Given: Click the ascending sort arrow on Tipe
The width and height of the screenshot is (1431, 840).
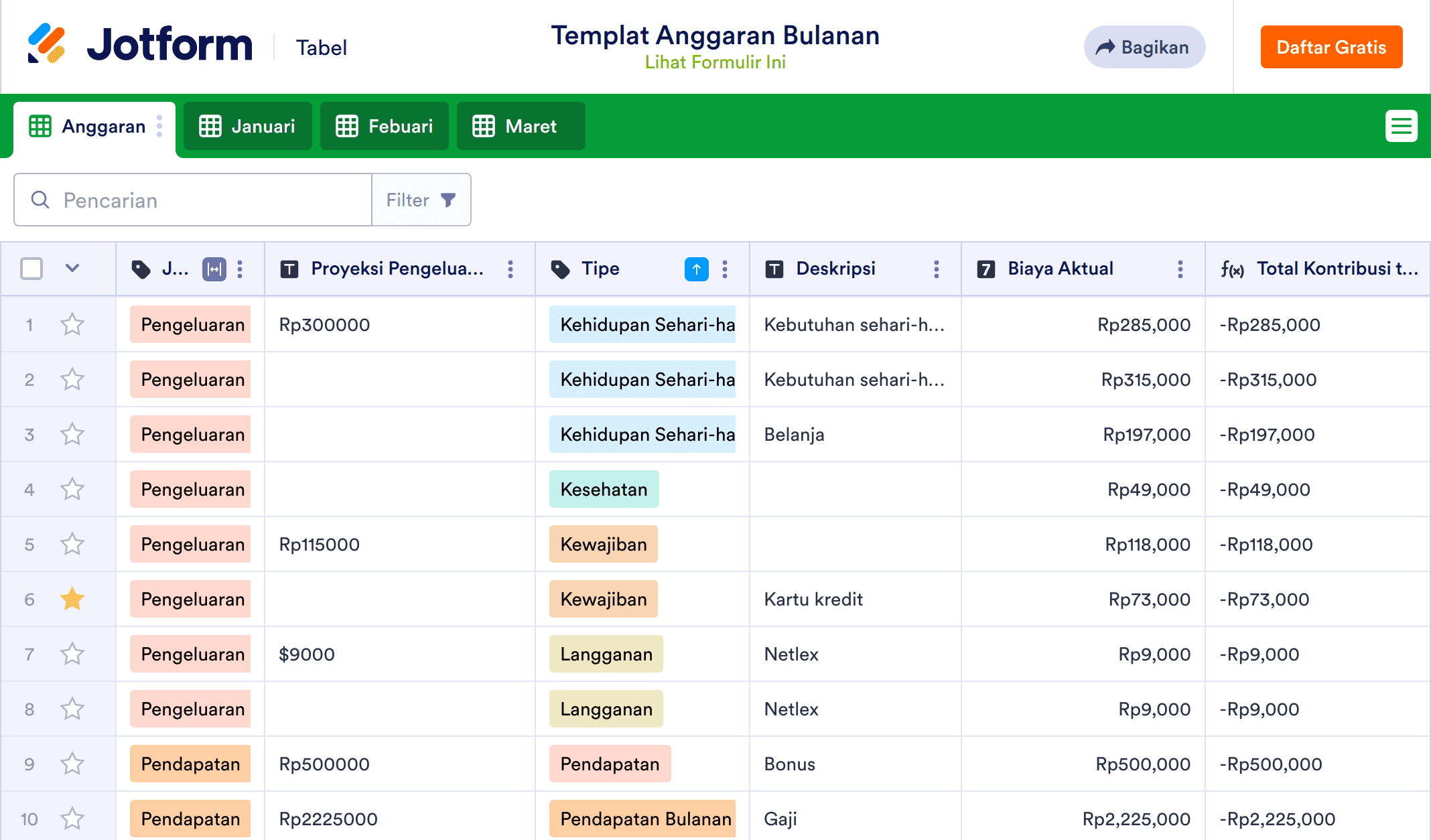Looking at the screenshot, I should click(x=697, y=269).
